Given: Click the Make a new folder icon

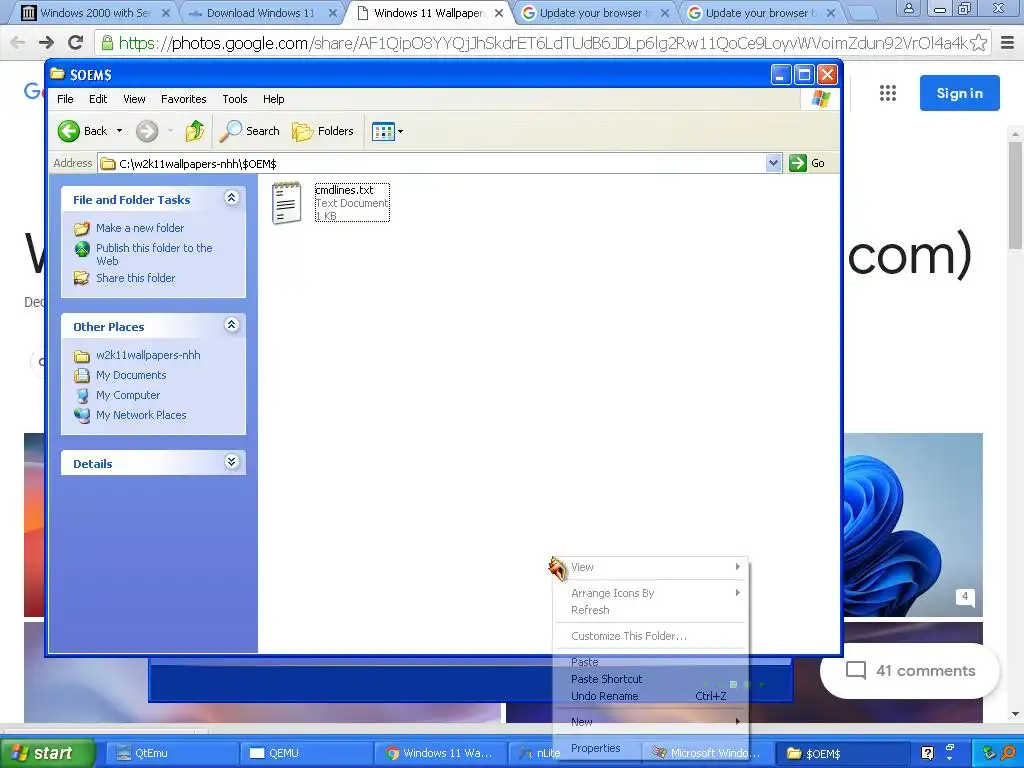Looking at the screenshot, I should click(82, 229).
